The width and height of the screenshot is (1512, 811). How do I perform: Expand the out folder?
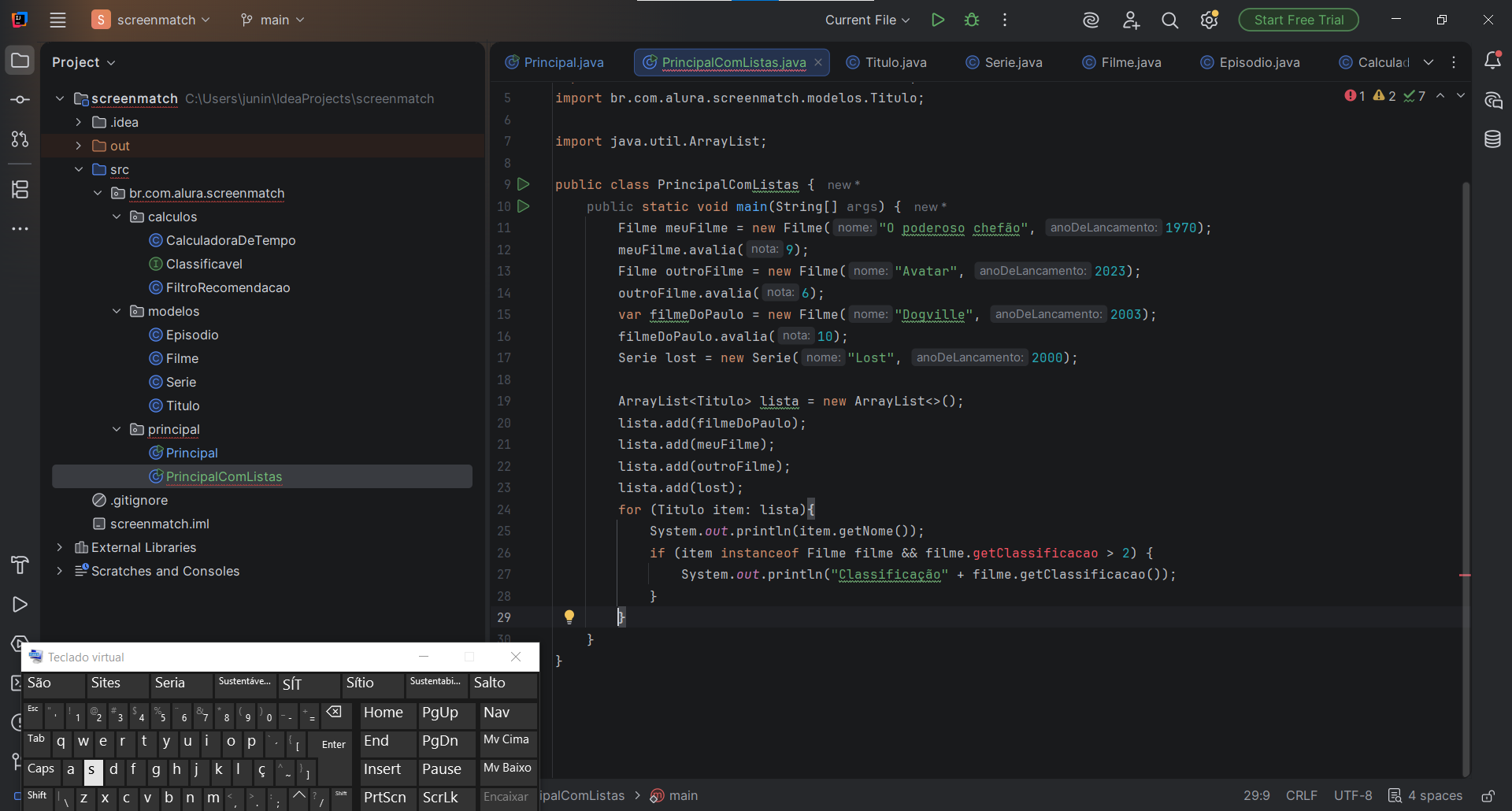pyautogui.click(x=78, y=146)
